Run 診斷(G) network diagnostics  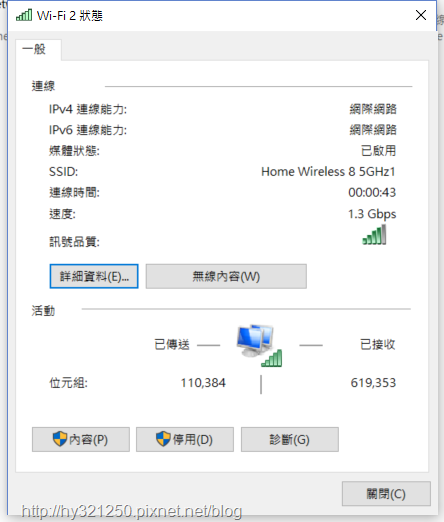(x=290, y=439)
